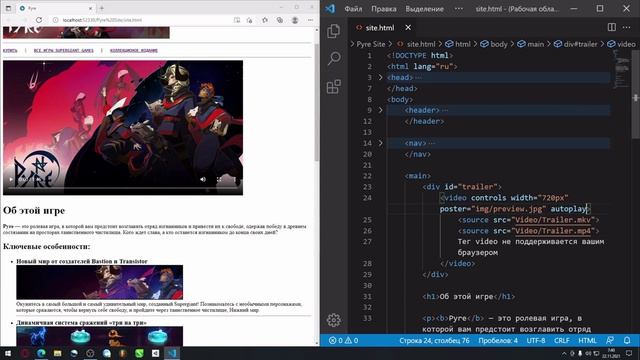Play the trailer video on the page
This screenshot has width=640, height=360.
tap(11, 179)
